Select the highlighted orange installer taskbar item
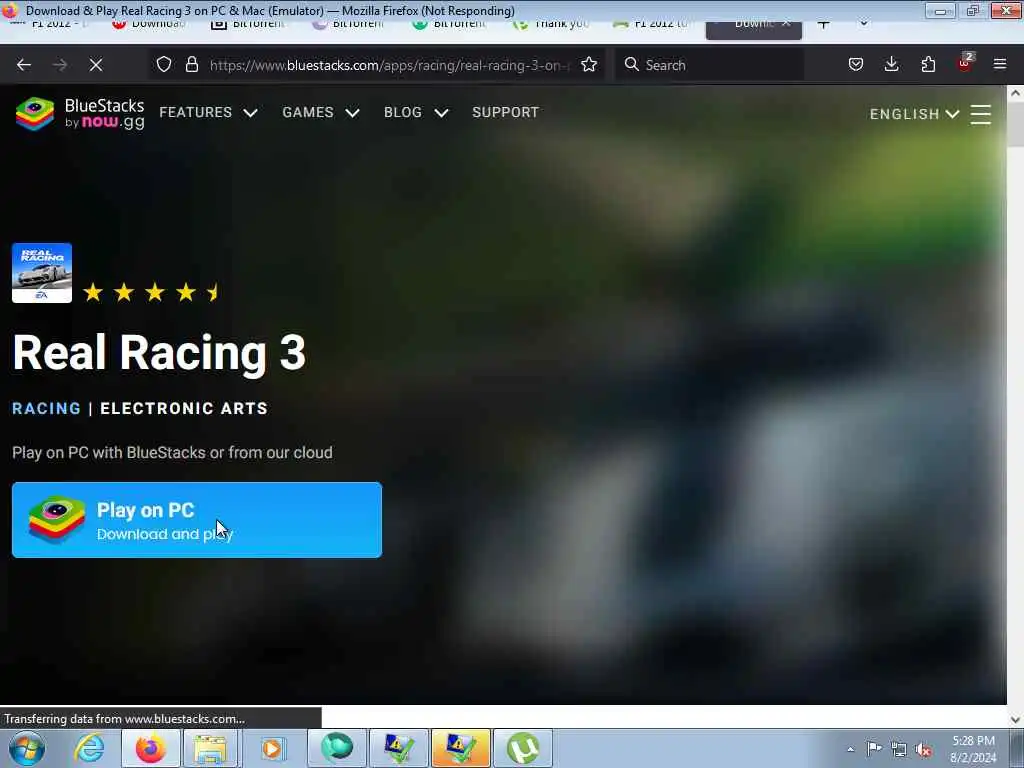 (461, 748)
